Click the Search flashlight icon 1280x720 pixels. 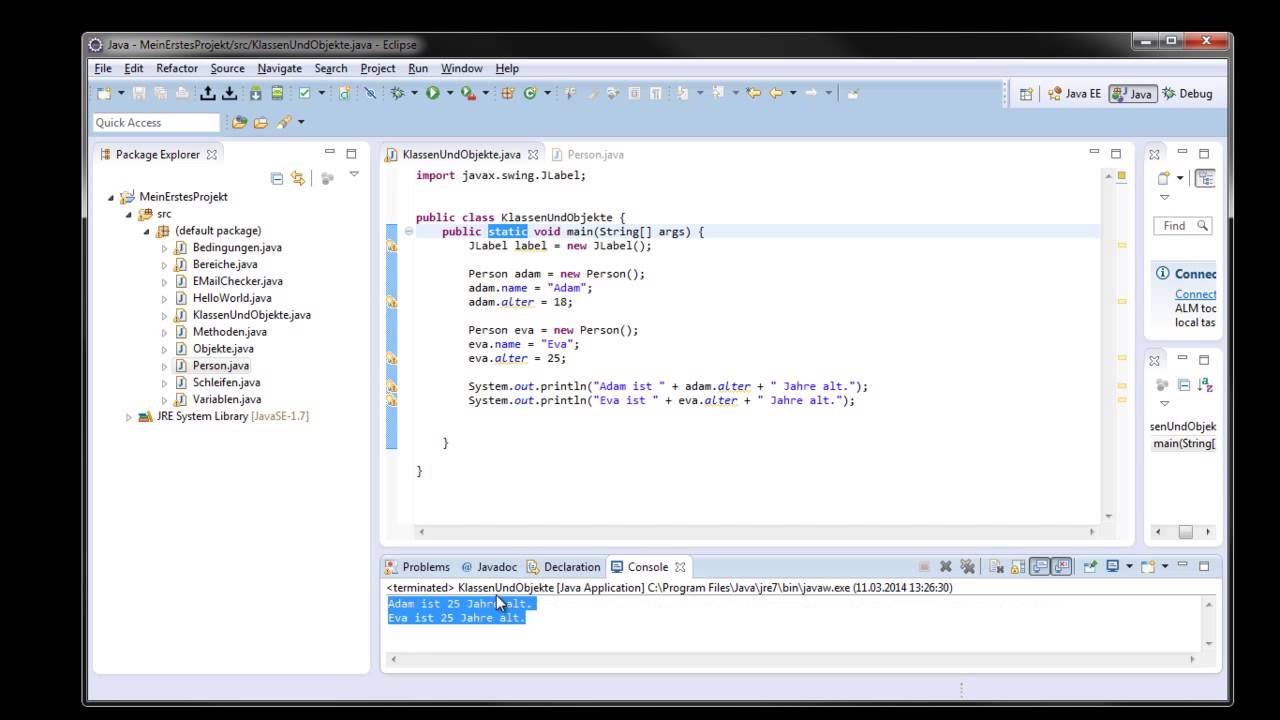coord(284,122)
